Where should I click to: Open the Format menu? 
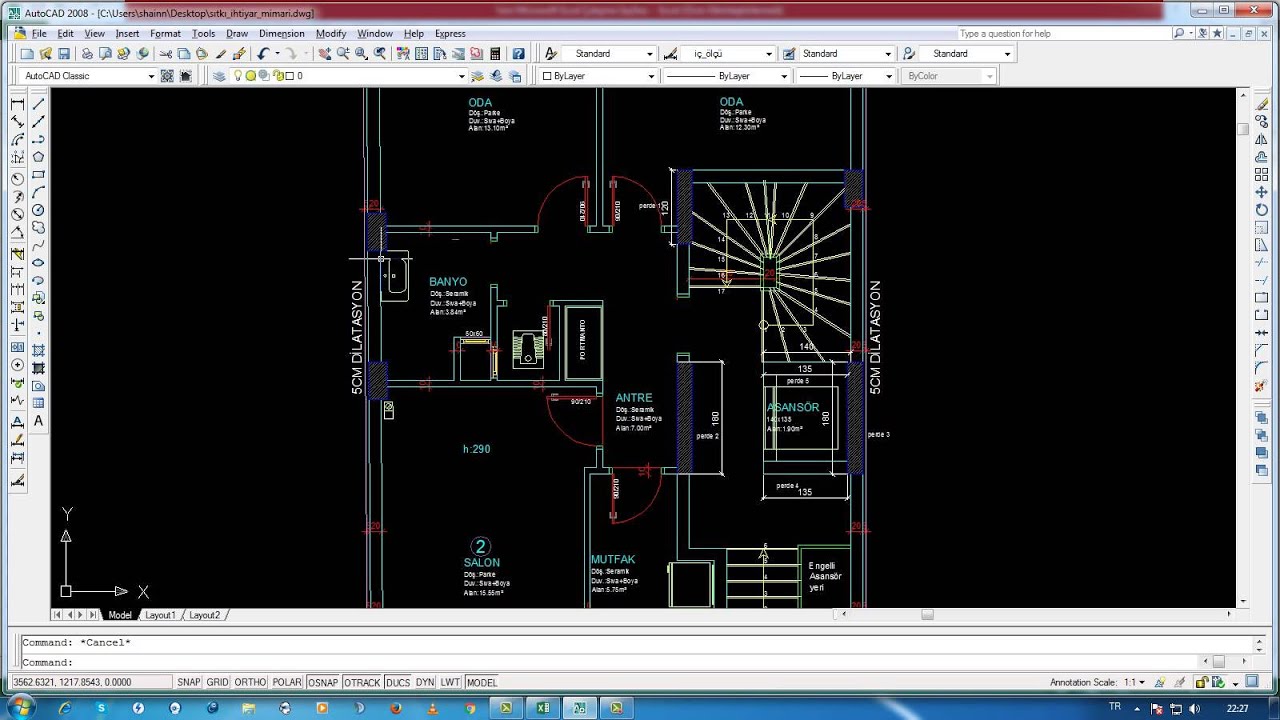coord(165,33)
